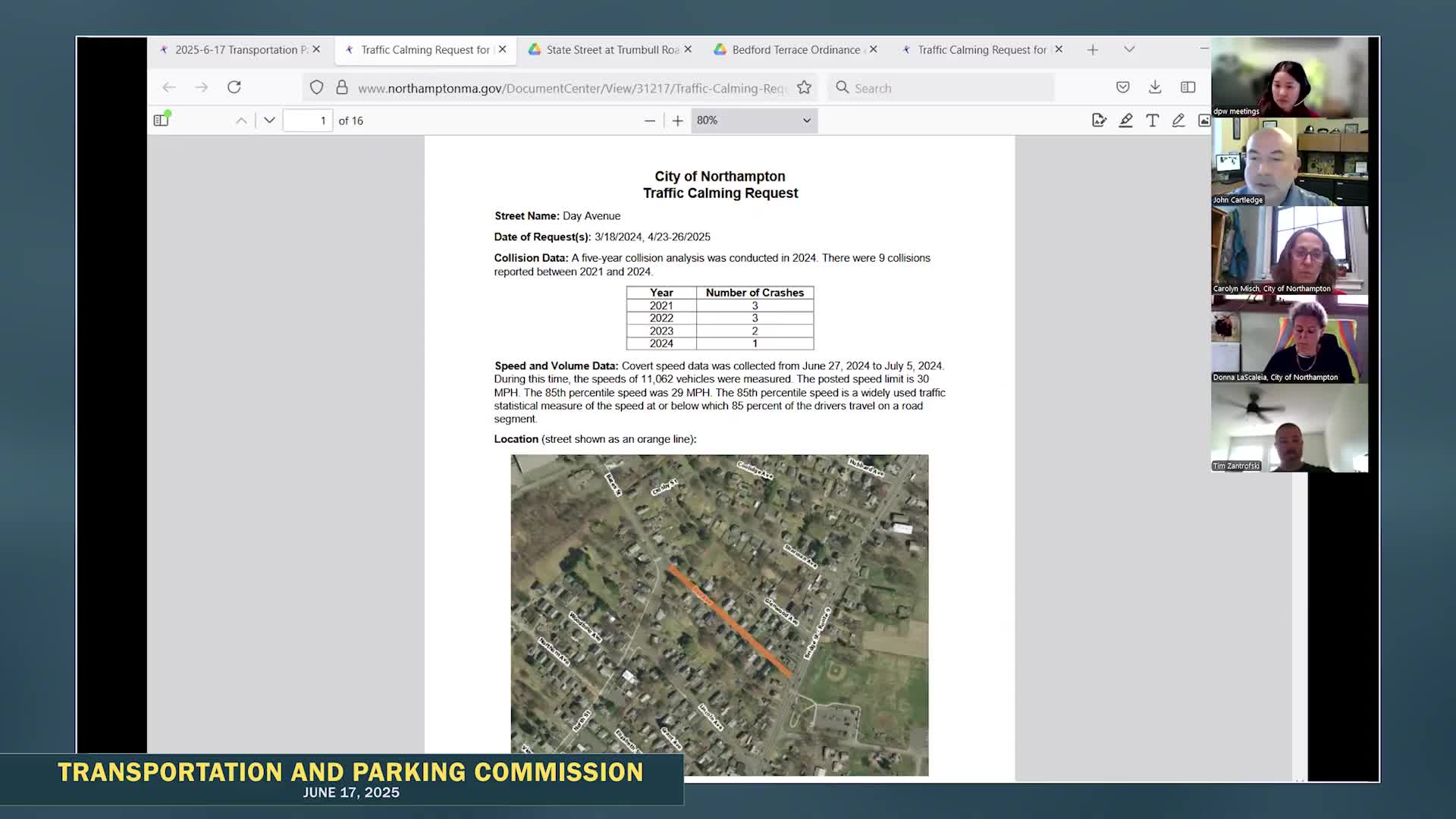Click the PDF page number field

307,121
